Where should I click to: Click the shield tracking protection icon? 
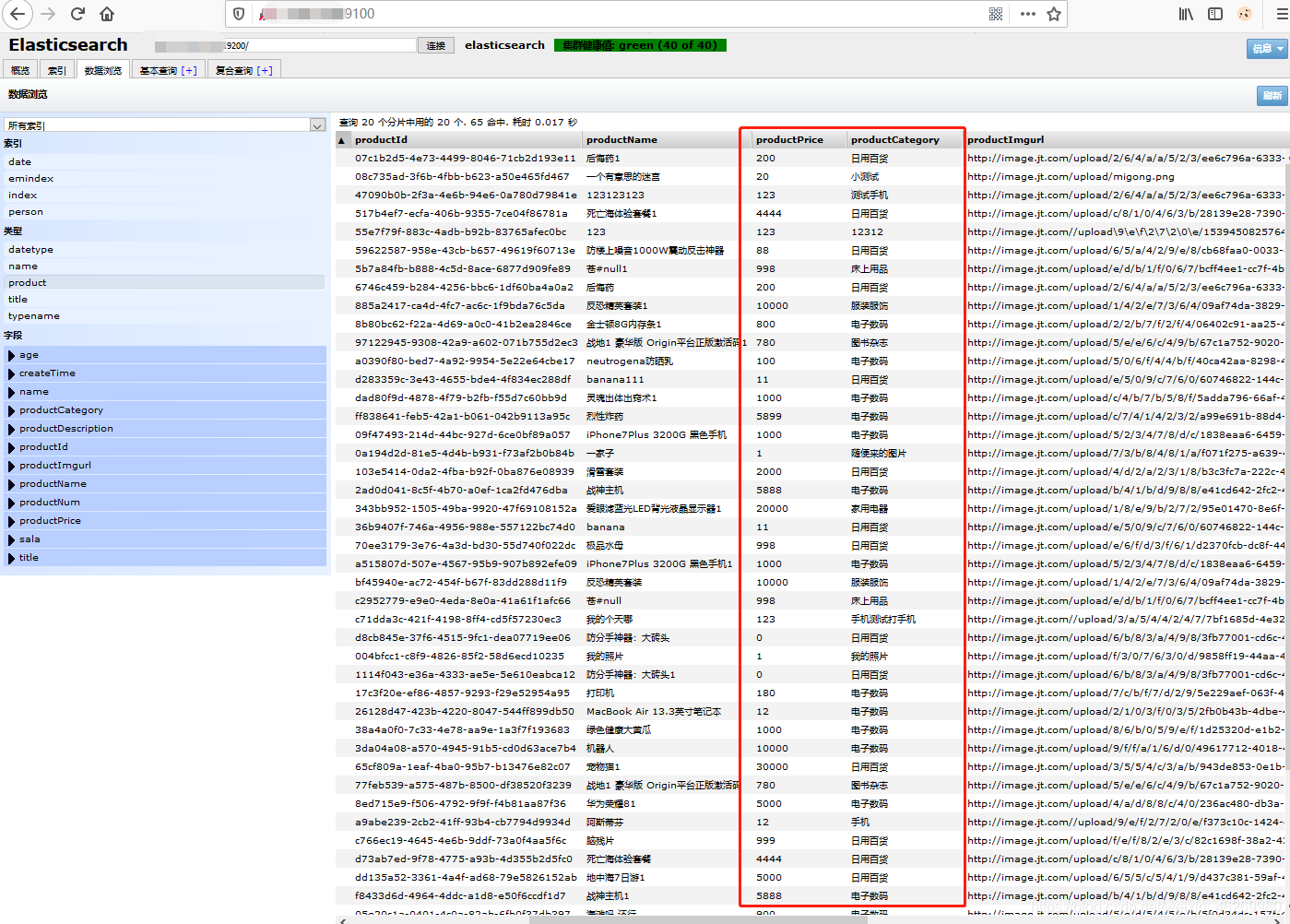coord(239,14)
